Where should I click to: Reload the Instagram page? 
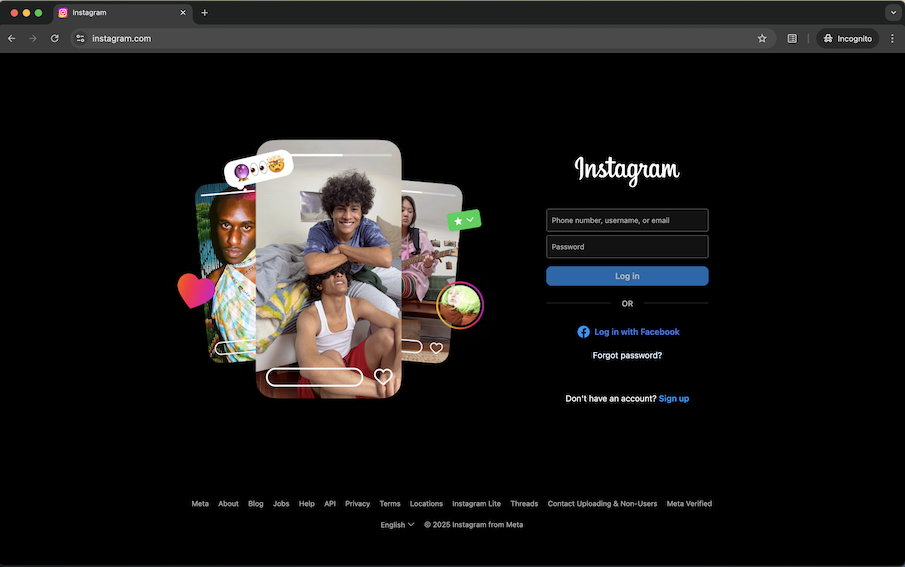(x=54, y=39)
